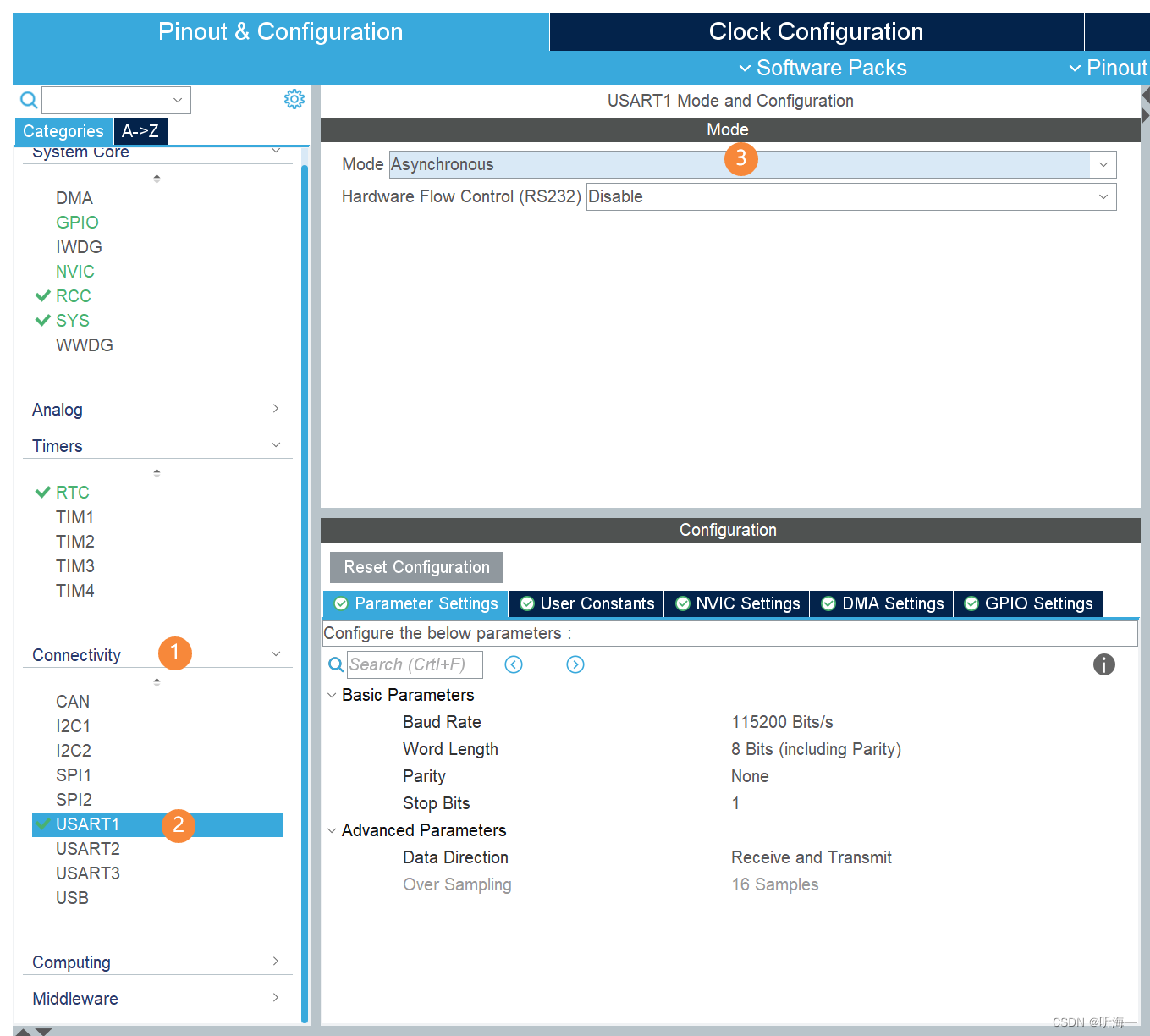Select DMA in System Core

coord(74,198)
